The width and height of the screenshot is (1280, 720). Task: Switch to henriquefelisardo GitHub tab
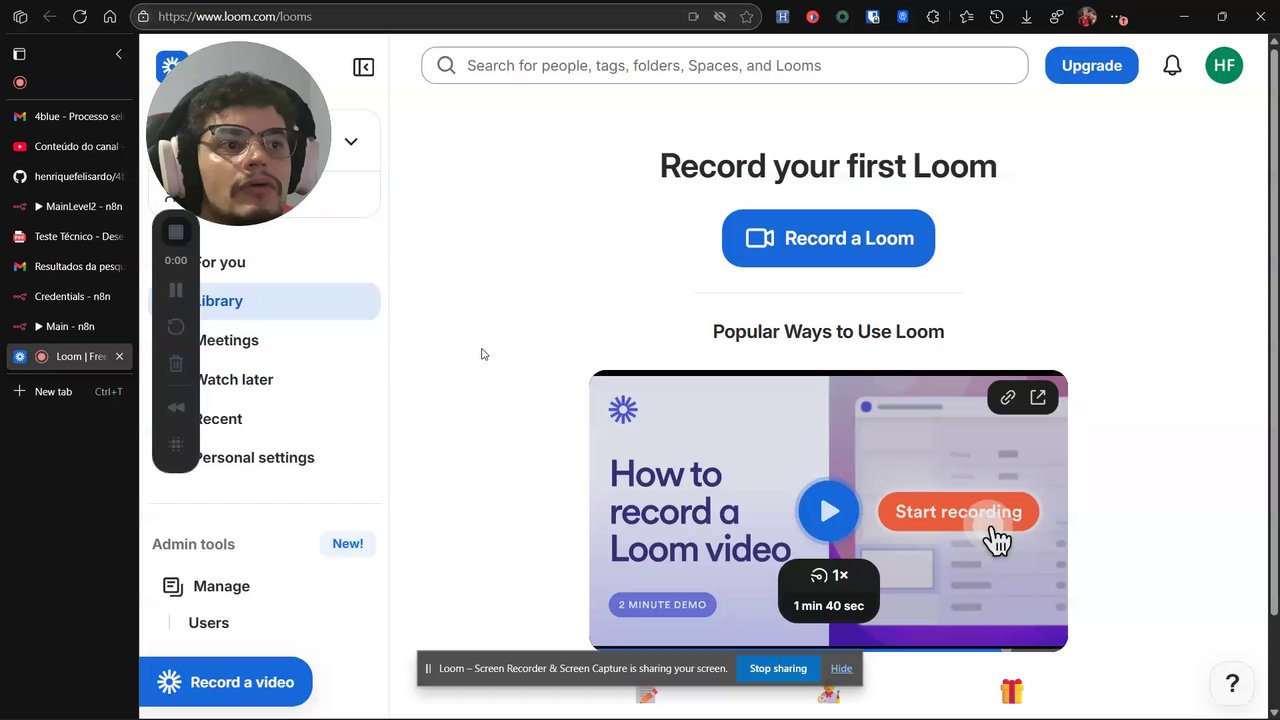[69, 176]
